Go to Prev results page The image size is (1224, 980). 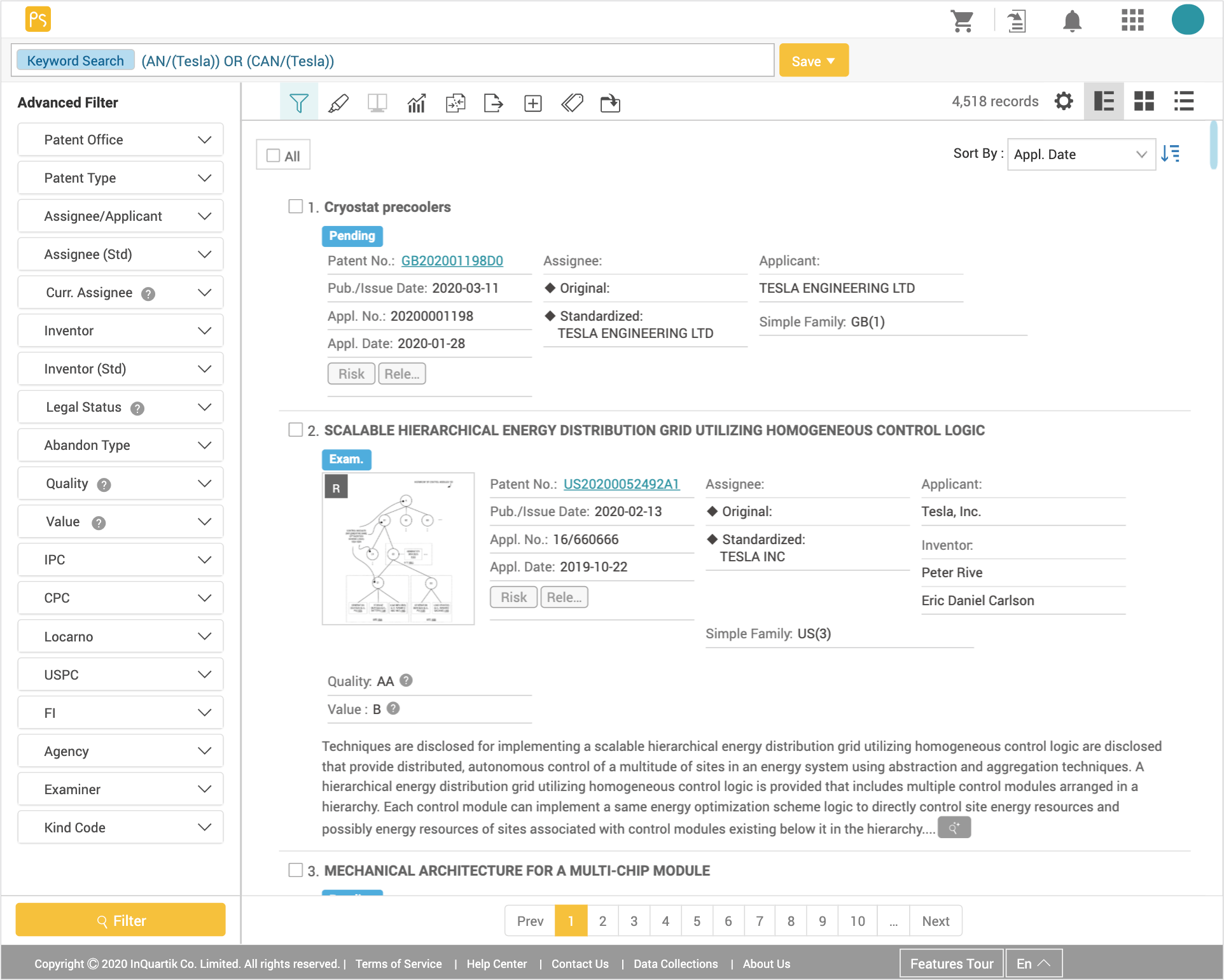(x=530, y=921)
